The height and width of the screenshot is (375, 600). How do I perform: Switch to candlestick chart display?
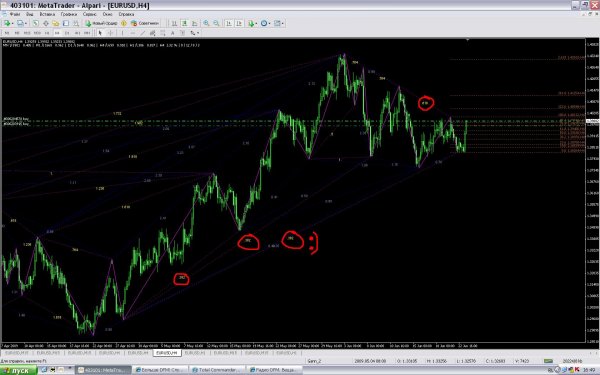click(x=184, y=23)
